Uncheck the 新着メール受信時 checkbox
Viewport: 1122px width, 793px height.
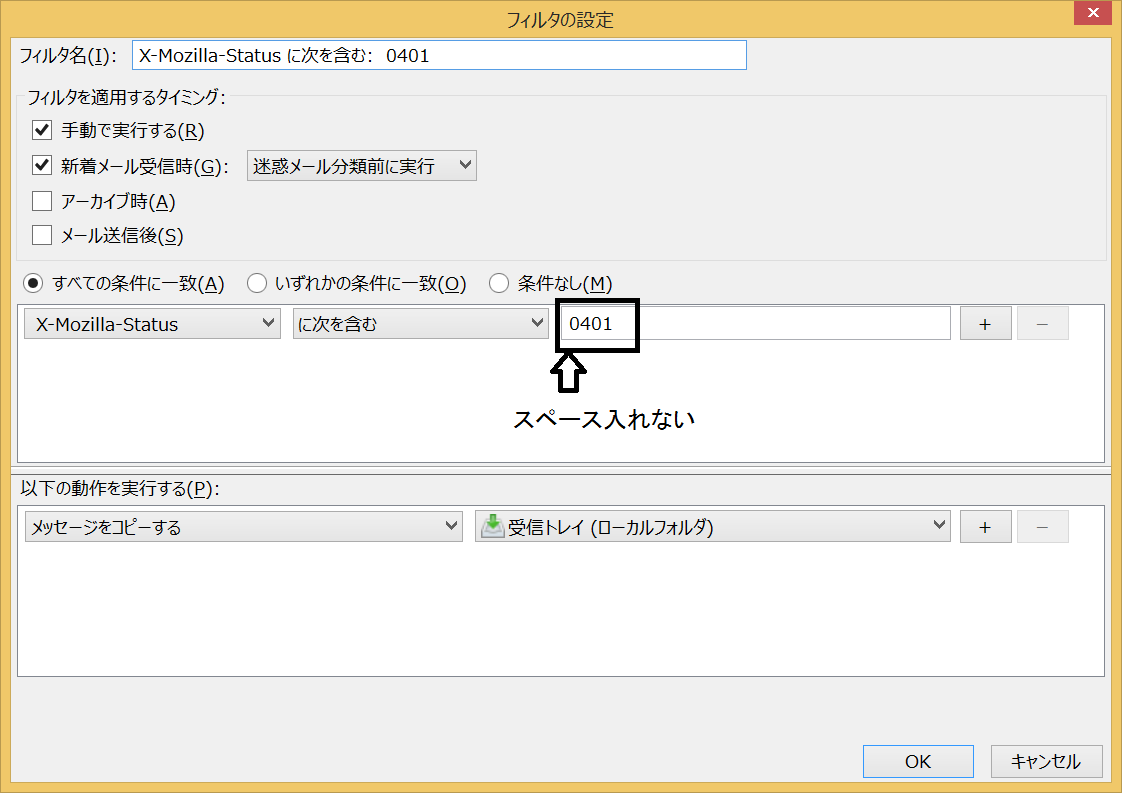pos(42,166)
